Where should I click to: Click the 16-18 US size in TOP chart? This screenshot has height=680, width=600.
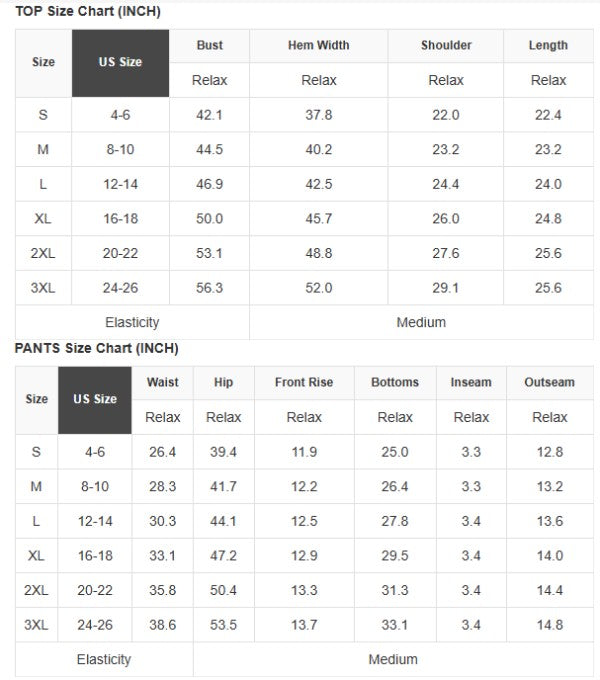[120, 219]
